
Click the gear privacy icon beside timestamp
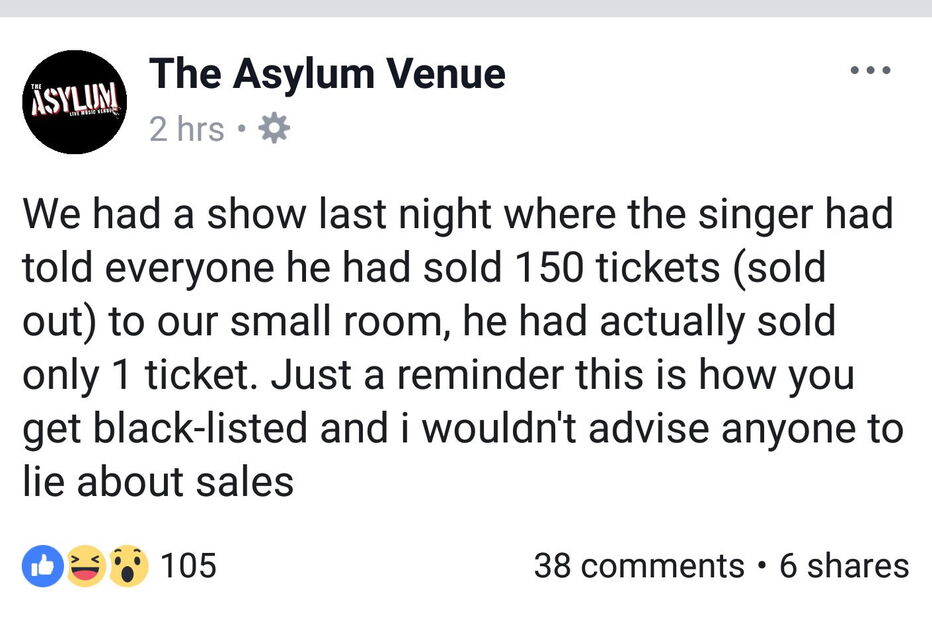click(x=273, y=129)
